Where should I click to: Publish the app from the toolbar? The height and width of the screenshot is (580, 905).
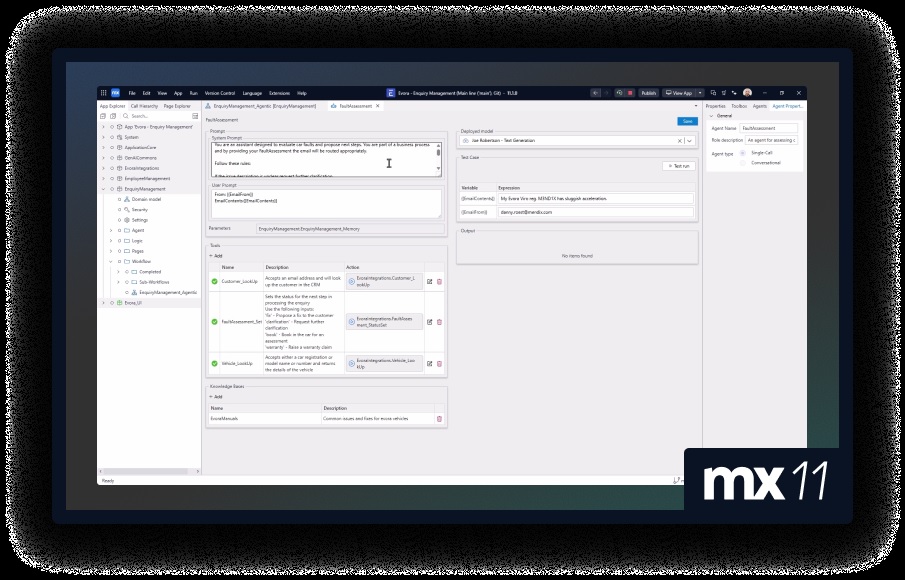coord(647,92)
